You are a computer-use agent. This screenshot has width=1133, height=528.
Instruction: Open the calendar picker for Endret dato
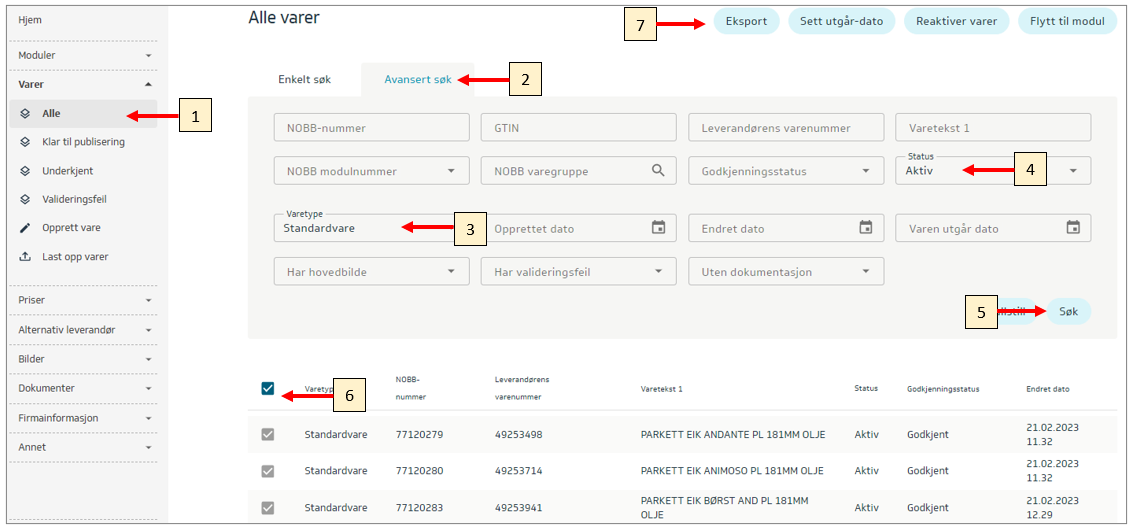click(866, 228)
